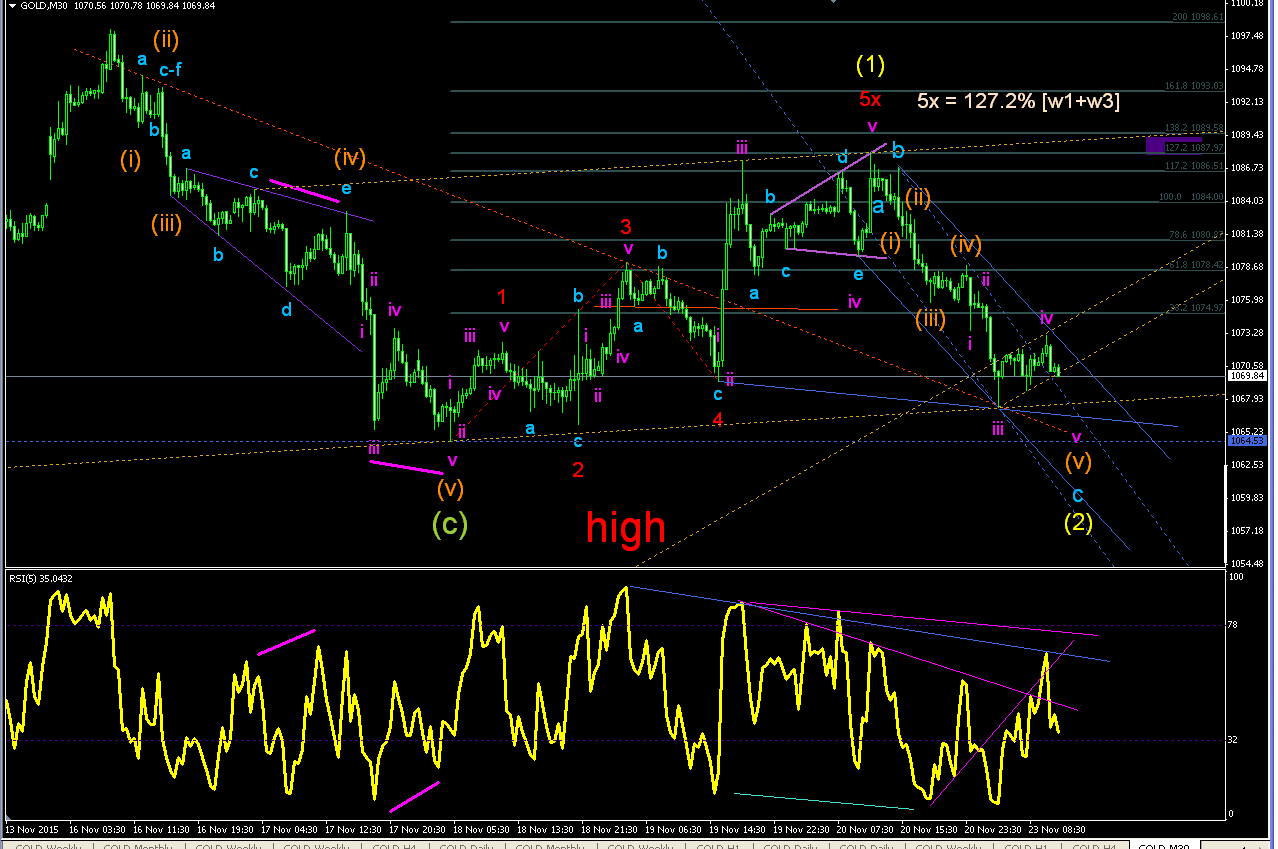The image size is (1278, 849).
Task: Click the red wave label 2
Action: 578,469
